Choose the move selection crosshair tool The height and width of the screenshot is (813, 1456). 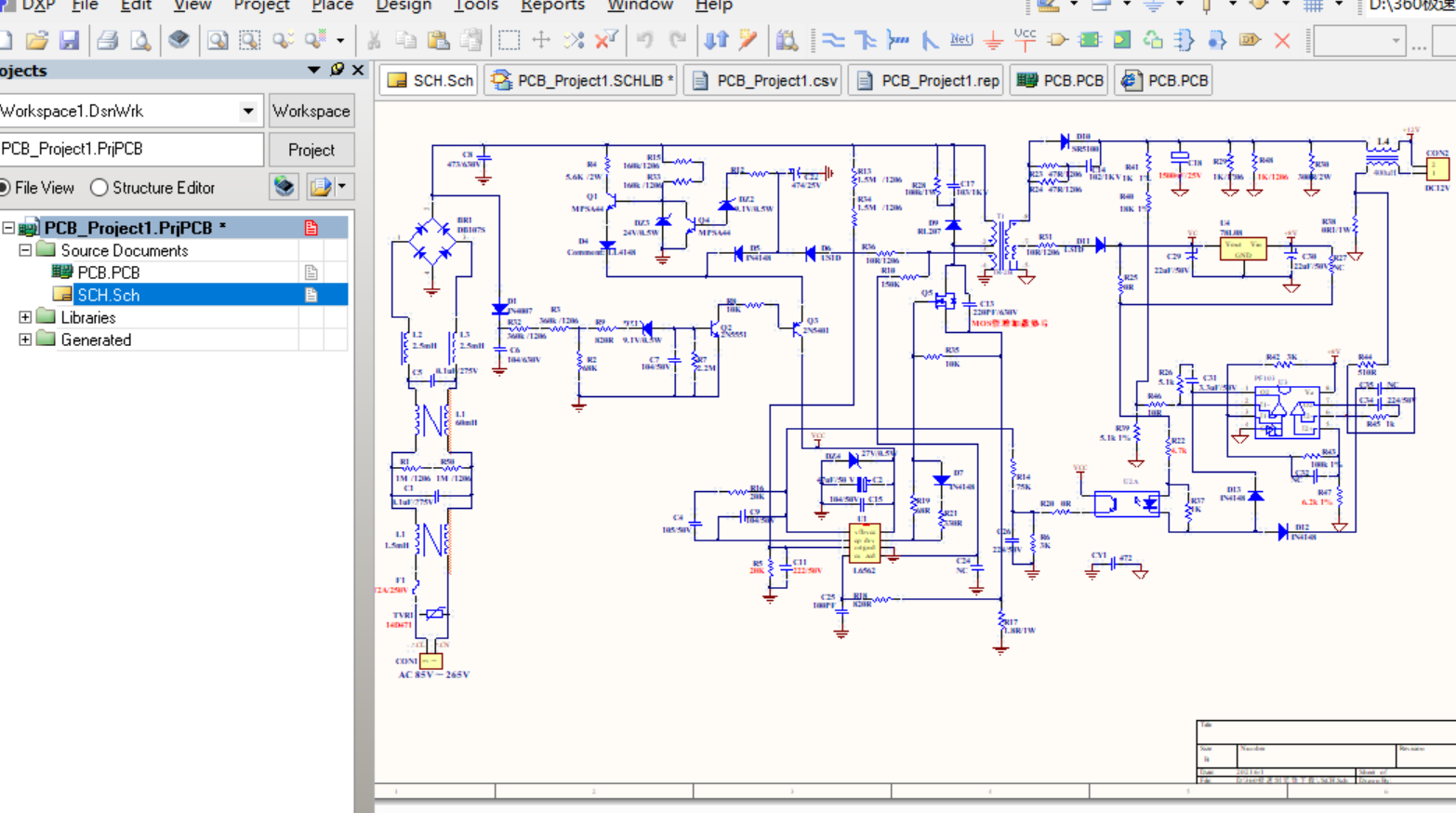pyautogui.click(x=541, y=40)
